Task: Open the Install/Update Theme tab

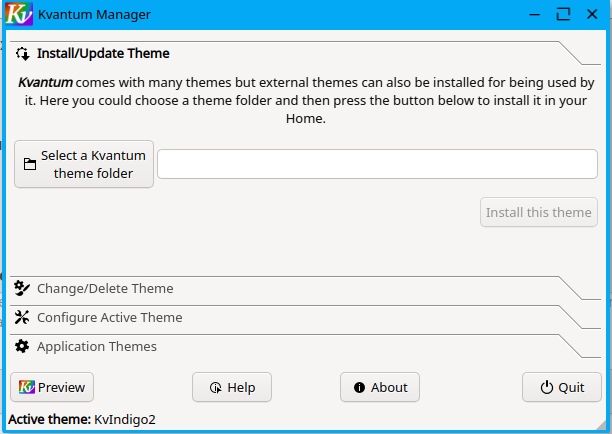Action: (305, 53)
